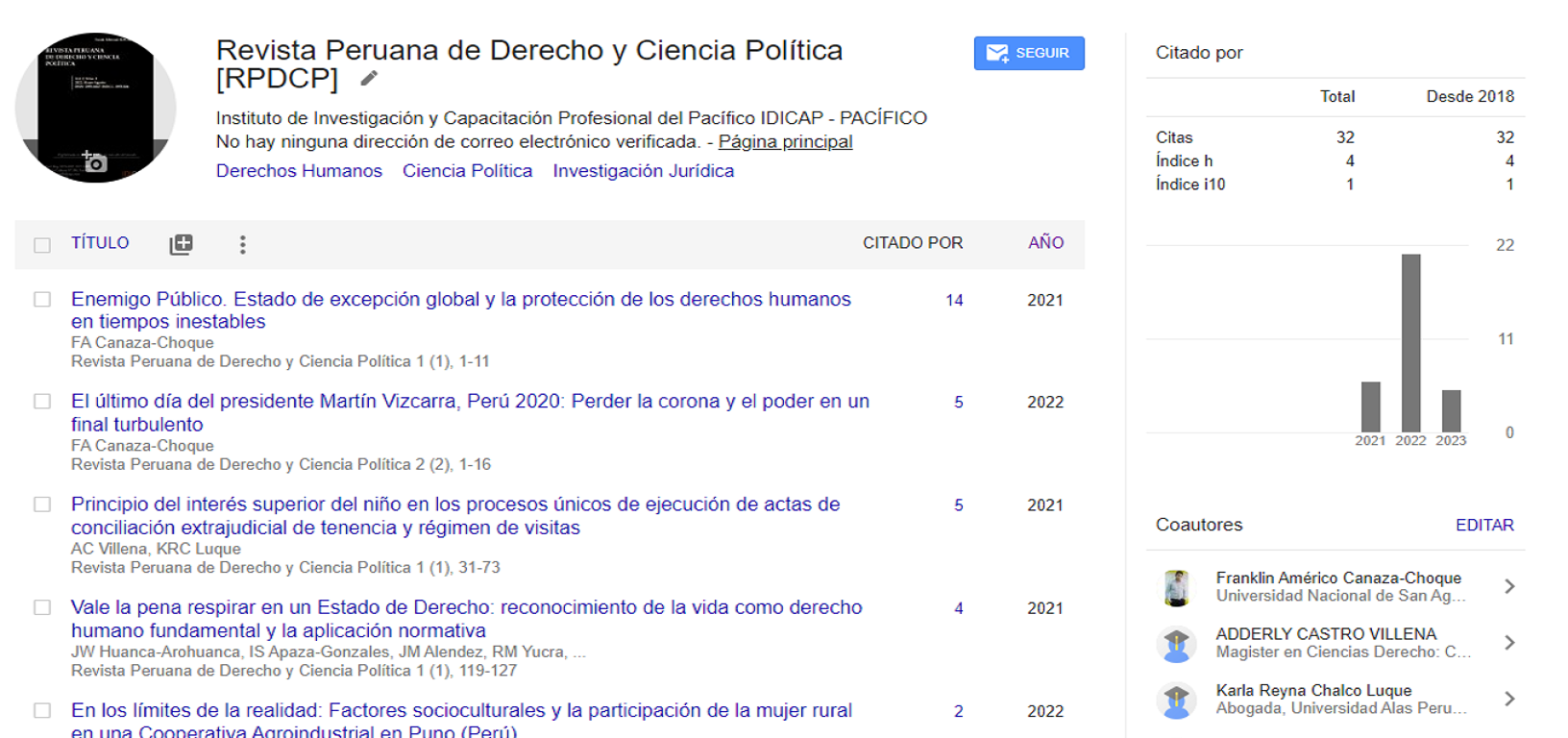Open citation count 2 for En los límites article
Image resolution: width=1568 pixels, height=738 pixels.
click(x=958, y=711)
